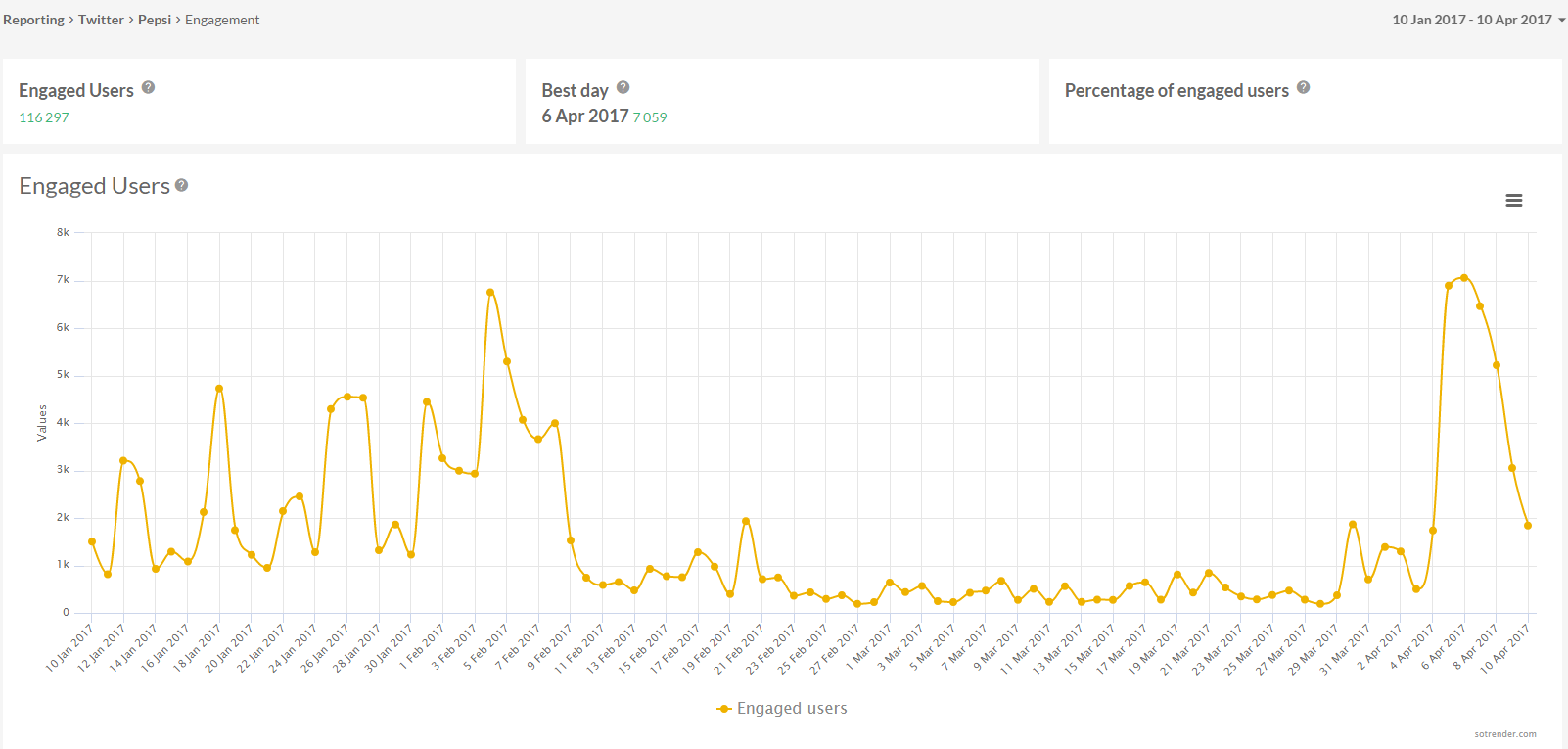This screenshot has width=1568, height=749.
Task: Click the 116 297 engaged users value
Action: [44, 117]
